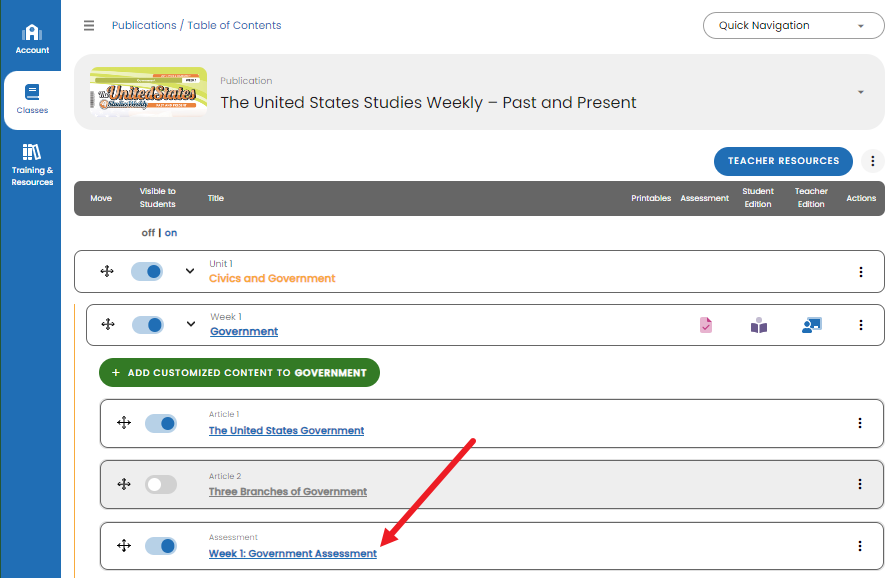Click move handle for Article 2 row
This screenshot has height=578, width=896.
pyautogui.click(x=124, y=484)
